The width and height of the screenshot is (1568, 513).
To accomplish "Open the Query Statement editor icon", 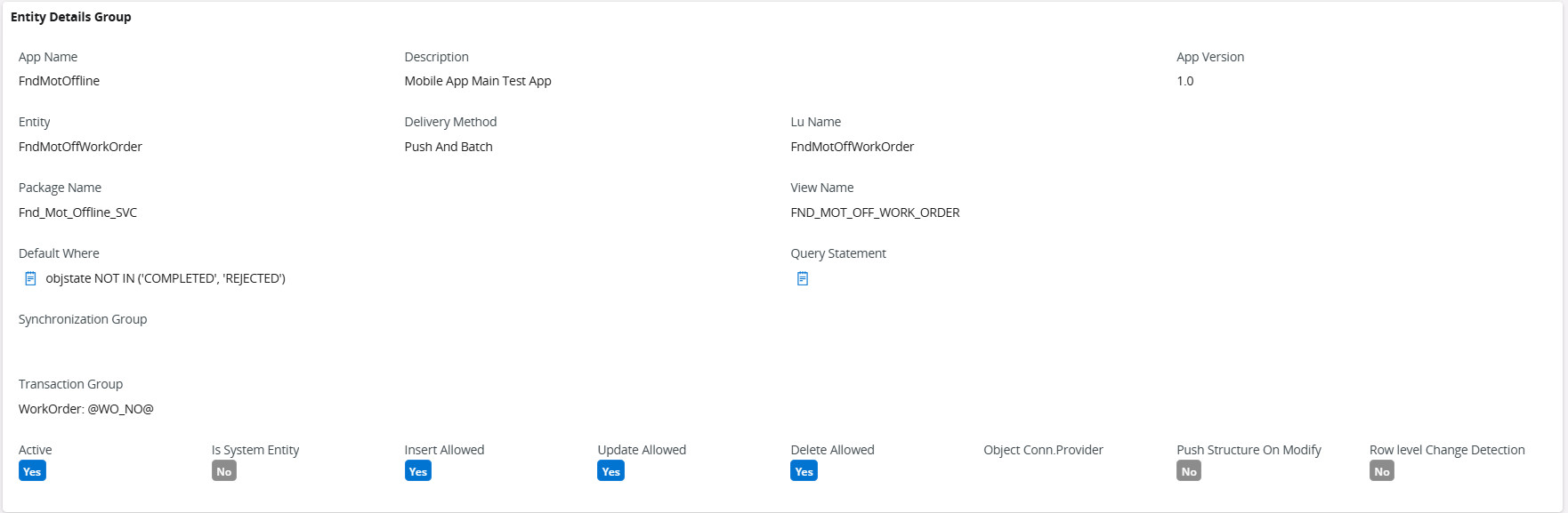I will point(803,279).
